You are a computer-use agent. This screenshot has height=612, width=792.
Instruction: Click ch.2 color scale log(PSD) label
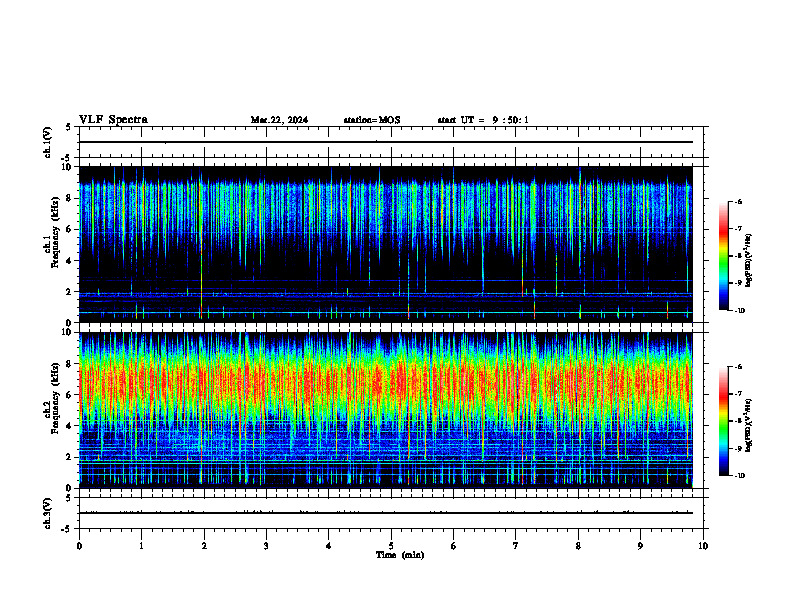point(749,425)
